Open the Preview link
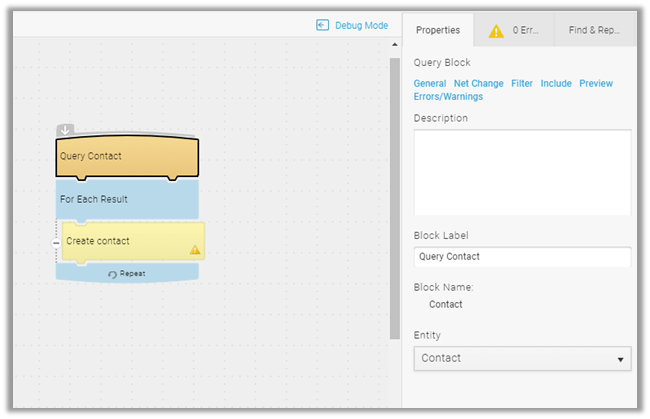Screen dimensions: 650x419 [x=596, y=83]
